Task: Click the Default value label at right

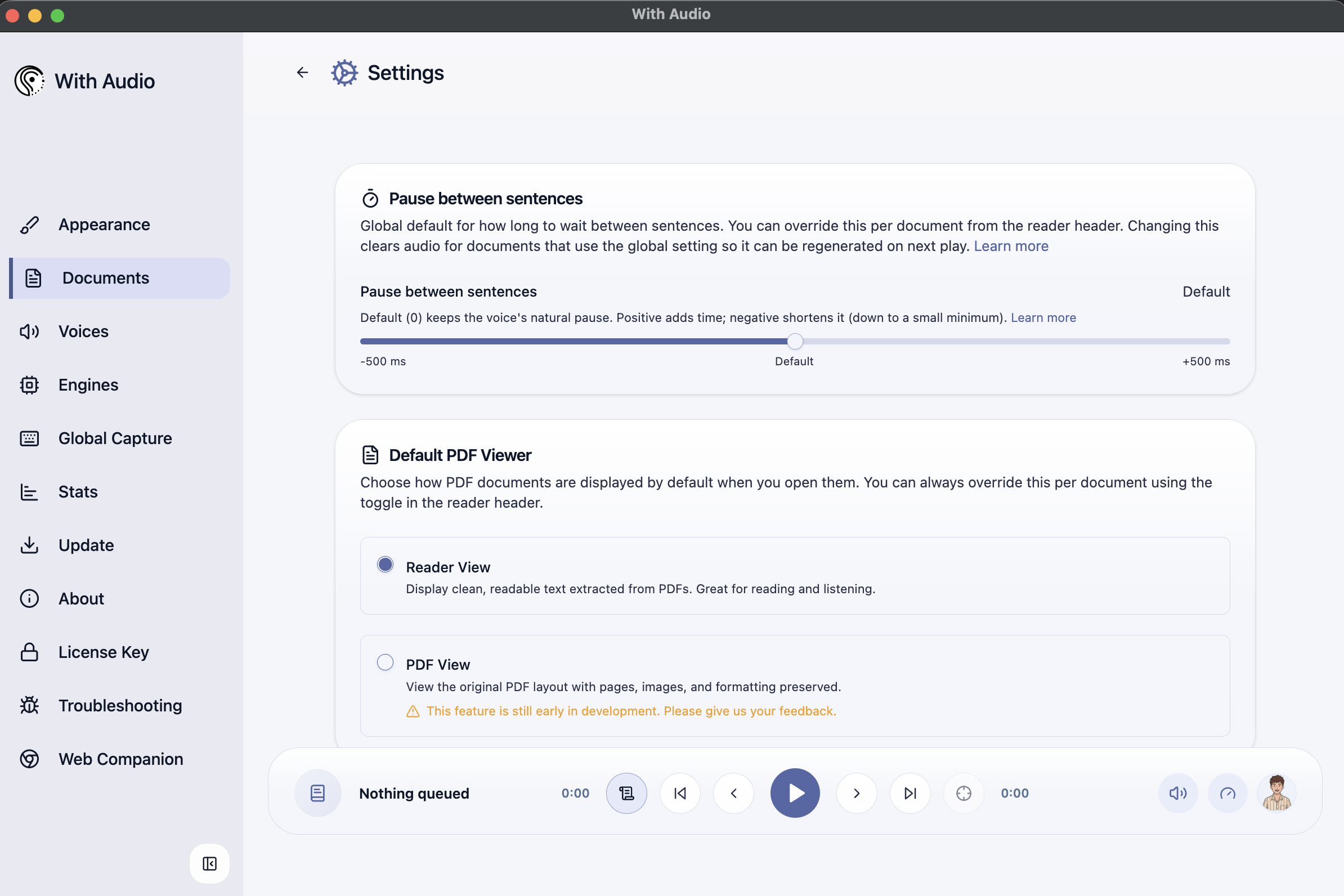Action: [x=1206, y=292]
